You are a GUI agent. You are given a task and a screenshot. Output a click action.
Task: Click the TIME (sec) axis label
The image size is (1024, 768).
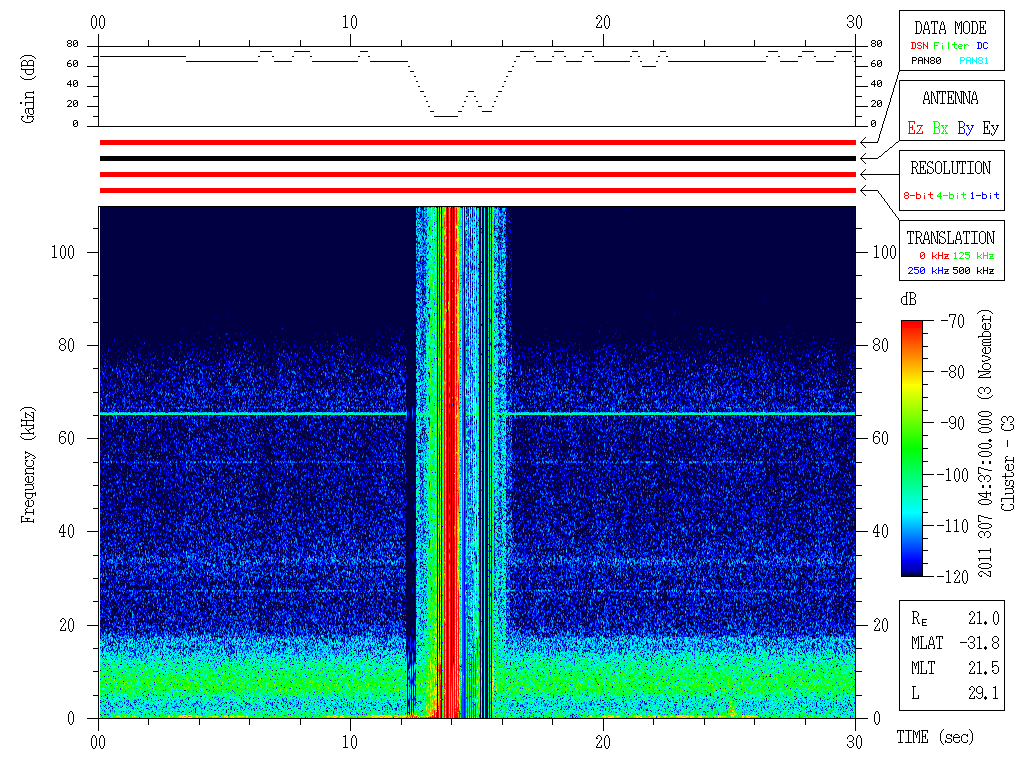934,737
